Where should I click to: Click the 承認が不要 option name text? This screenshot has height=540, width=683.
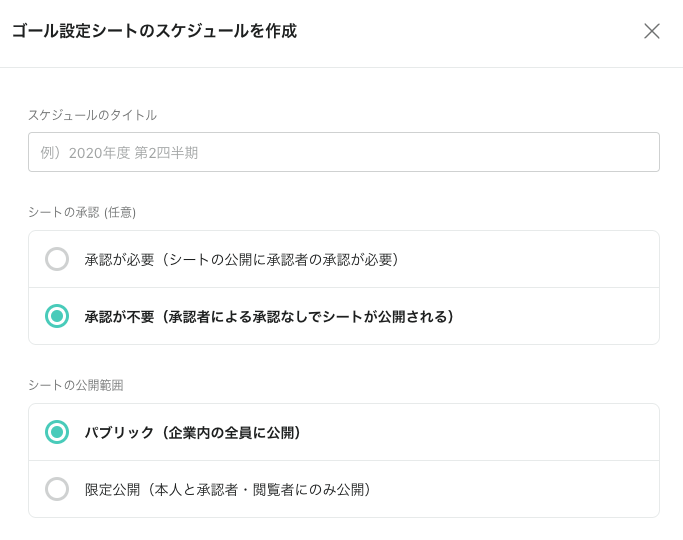point(117,317)
